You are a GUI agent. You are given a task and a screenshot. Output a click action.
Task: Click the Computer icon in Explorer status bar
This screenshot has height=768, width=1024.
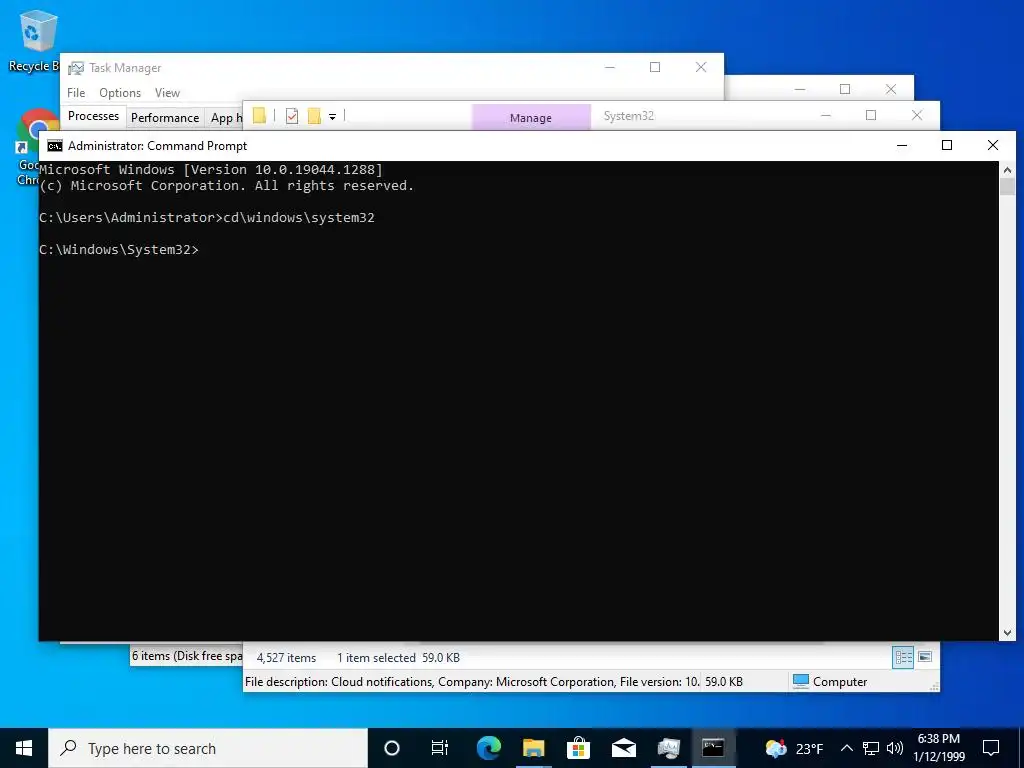[801, 681]
